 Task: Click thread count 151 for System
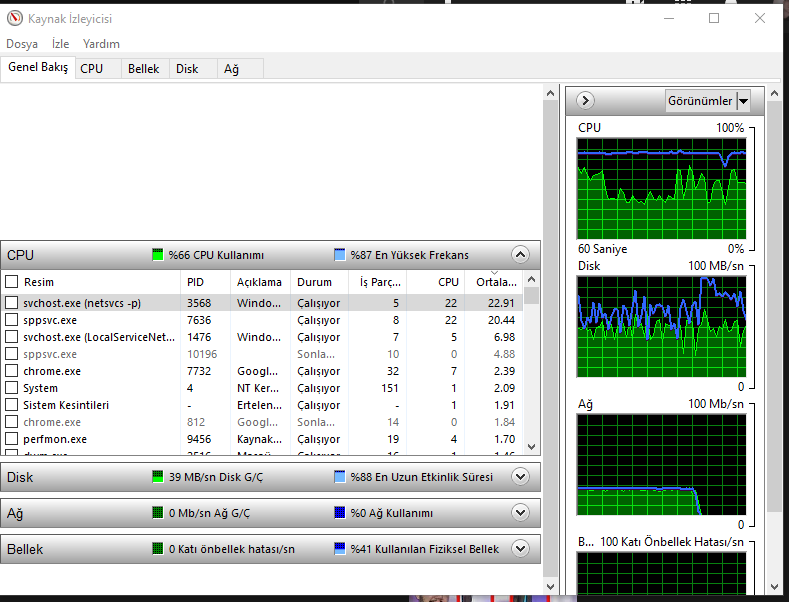390,388
